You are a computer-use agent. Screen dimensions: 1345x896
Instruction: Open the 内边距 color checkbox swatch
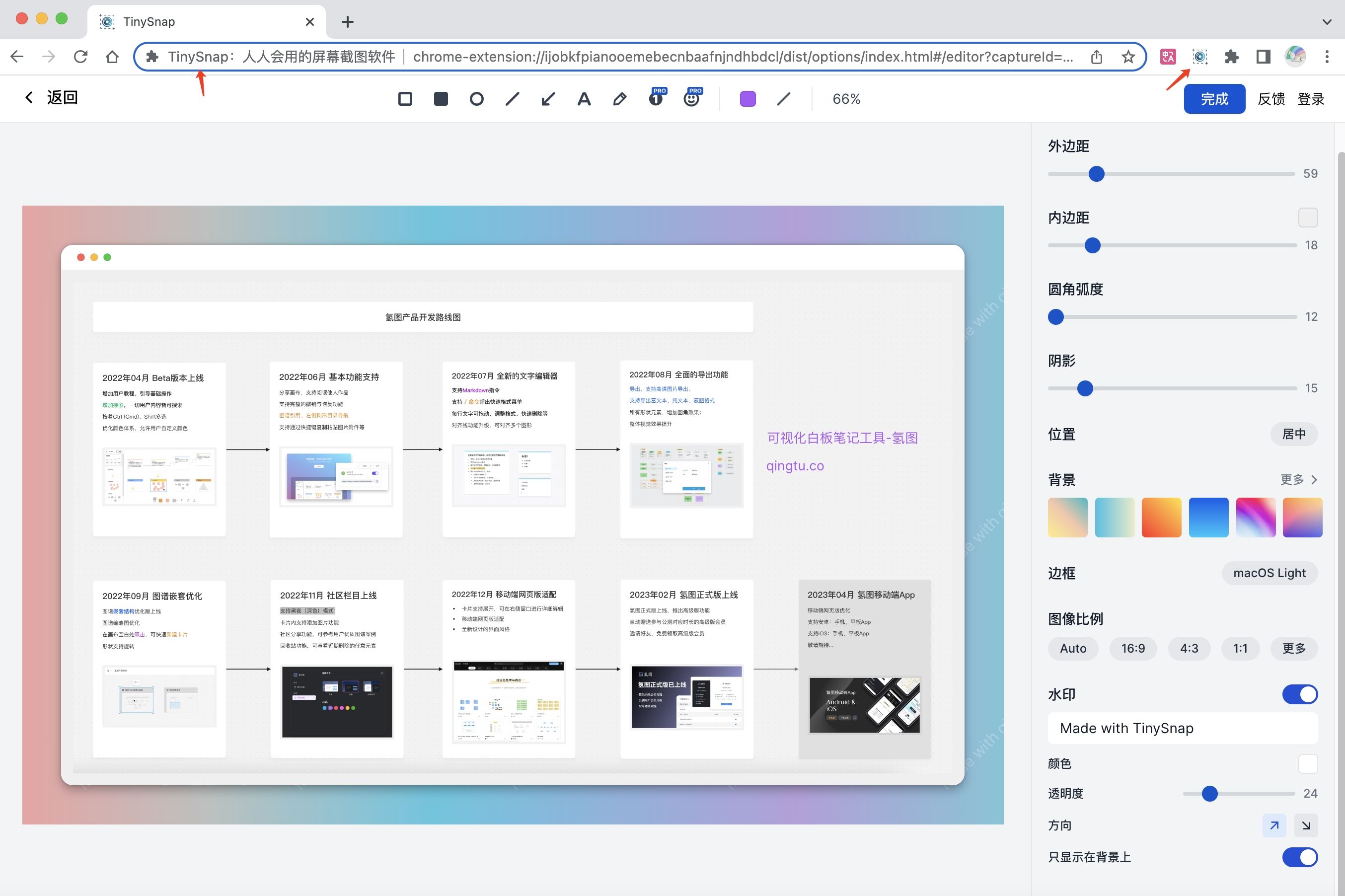pyautogui.click(x=1308, y=218)
